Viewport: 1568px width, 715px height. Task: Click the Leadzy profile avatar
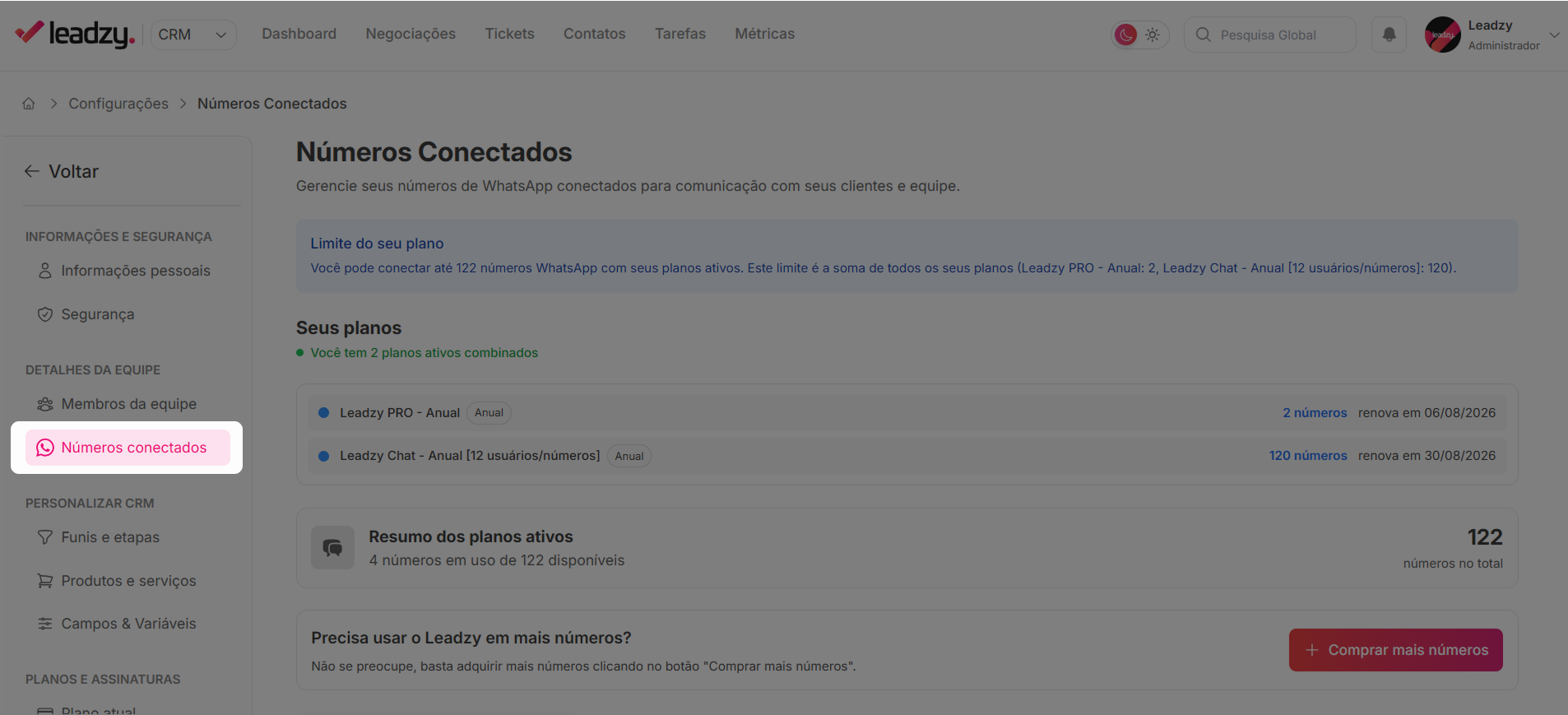pos(1443,35)
